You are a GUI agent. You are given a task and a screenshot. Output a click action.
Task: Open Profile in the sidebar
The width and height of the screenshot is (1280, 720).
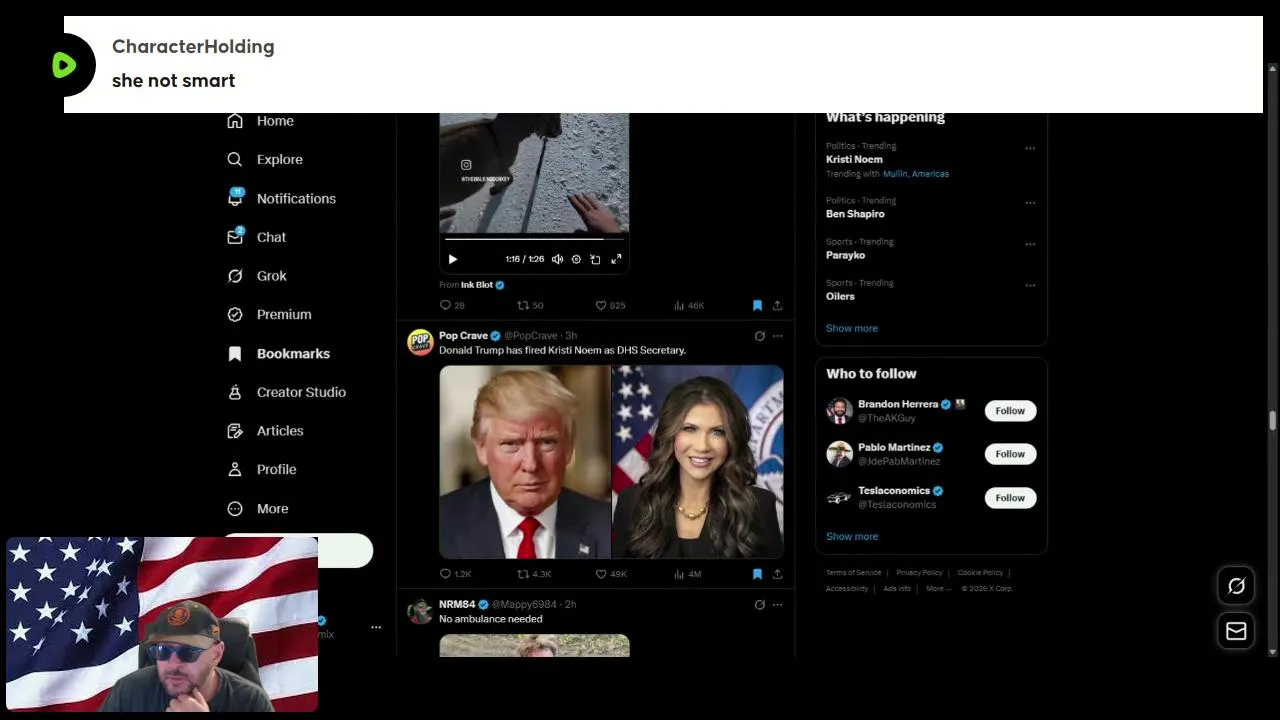(x=261, y=469)
